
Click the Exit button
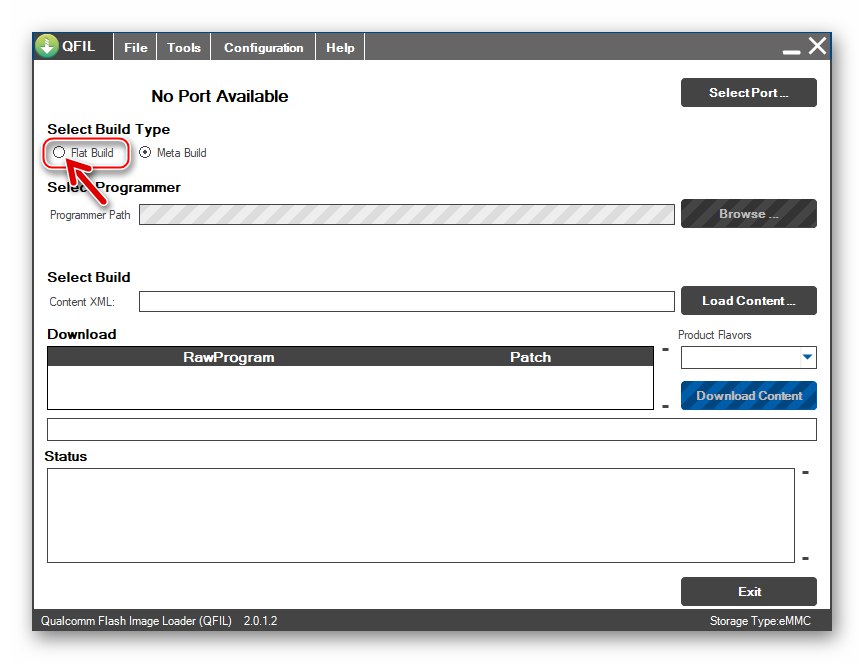point(748,591)
